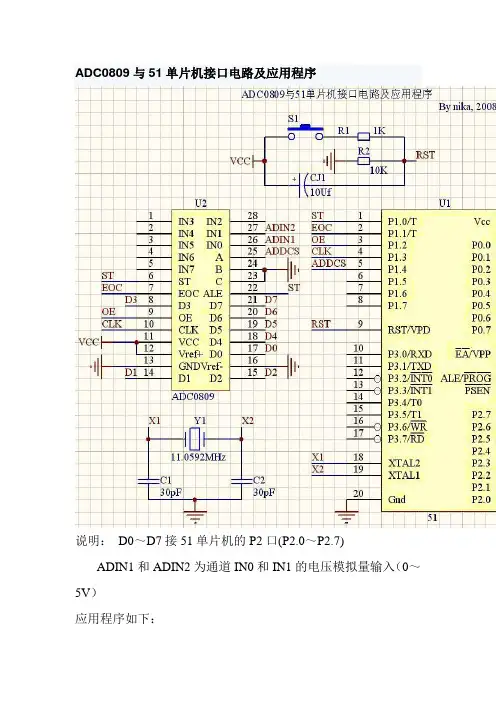This screenshot has width=496, height=702.
Task: Click the Vref- pin name on ADC0809
Action: coord(211,366)
